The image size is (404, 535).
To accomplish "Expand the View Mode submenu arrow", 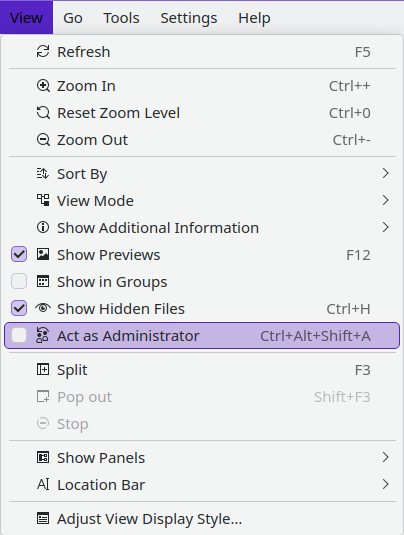I will (x=386, y=200).
